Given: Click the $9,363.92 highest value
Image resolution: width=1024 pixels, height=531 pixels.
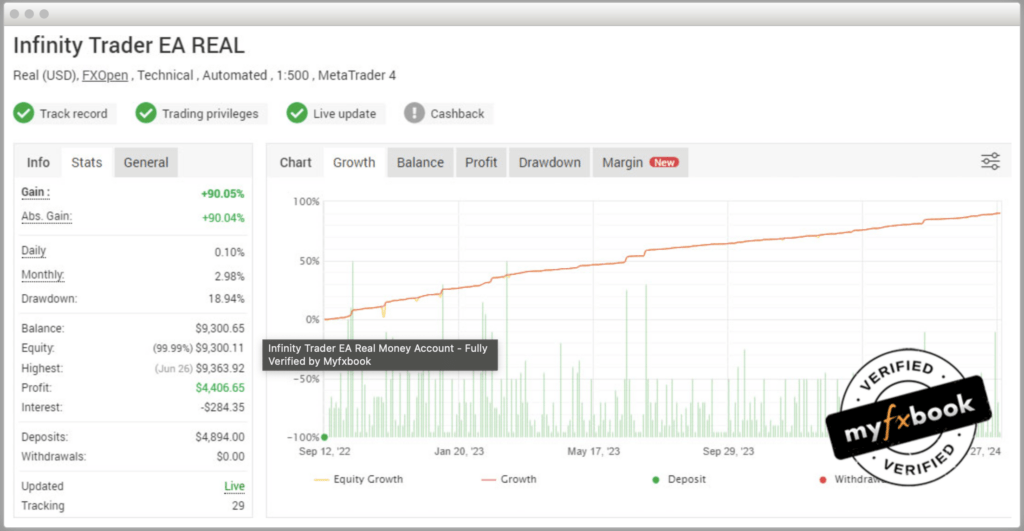Looking at the screenshot, I should tap(220, 368).
